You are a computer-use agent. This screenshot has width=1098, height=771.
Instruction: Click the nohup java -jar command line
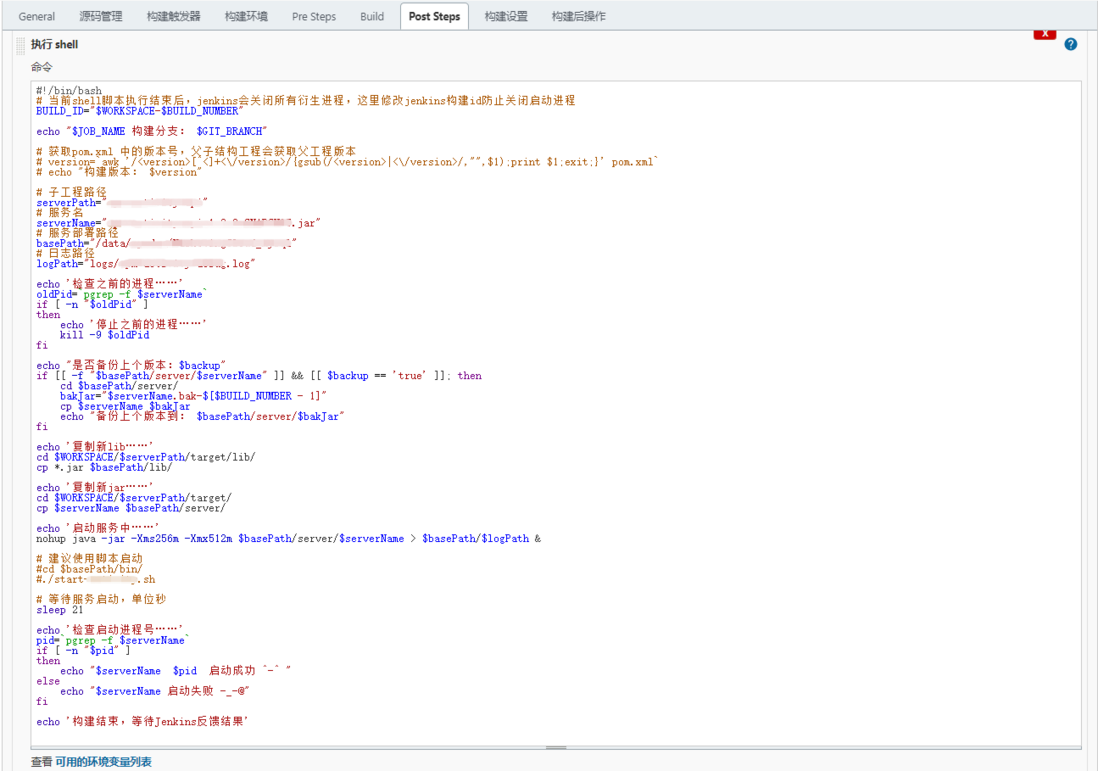click(x=289, y=539)
